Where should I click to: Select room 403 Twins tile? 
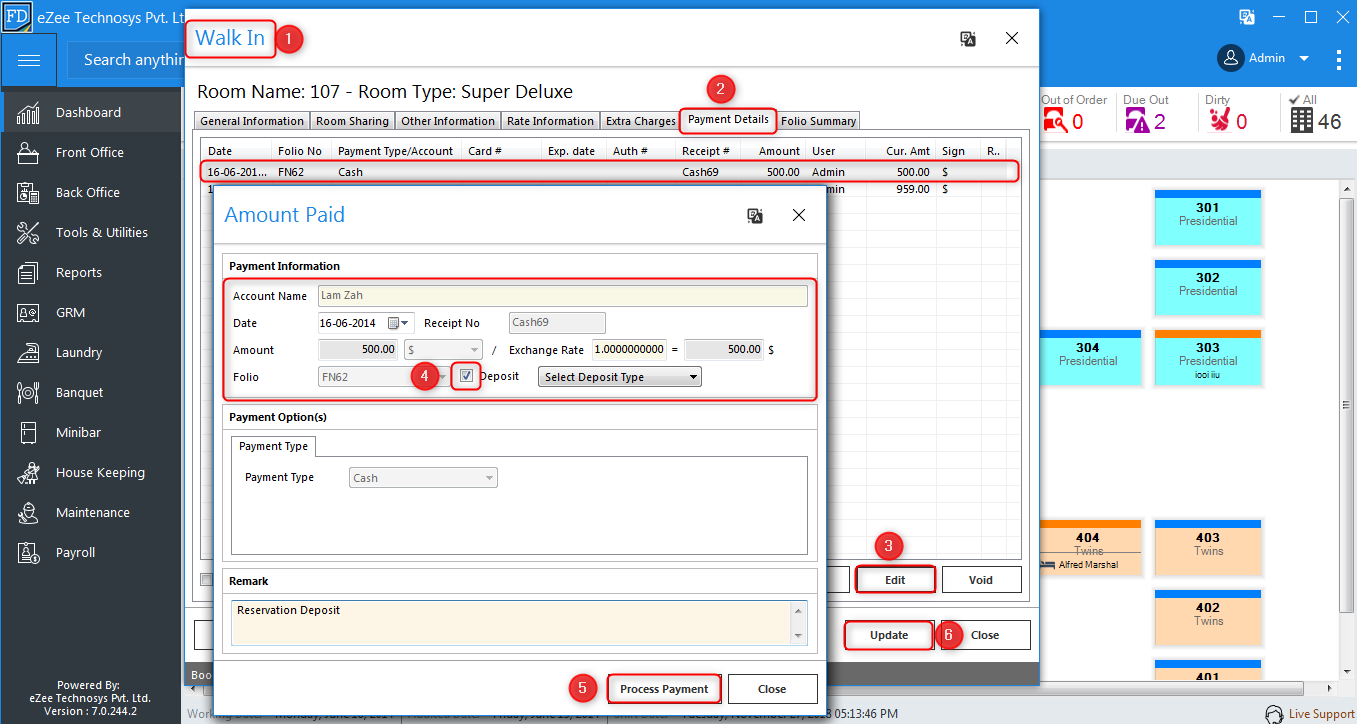click(x=1207, y=548)
